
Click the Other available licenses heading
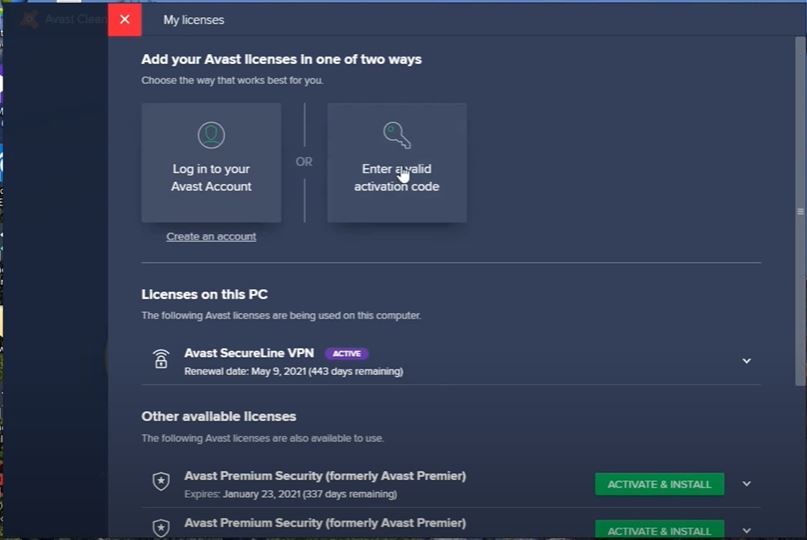pos(219,416)
